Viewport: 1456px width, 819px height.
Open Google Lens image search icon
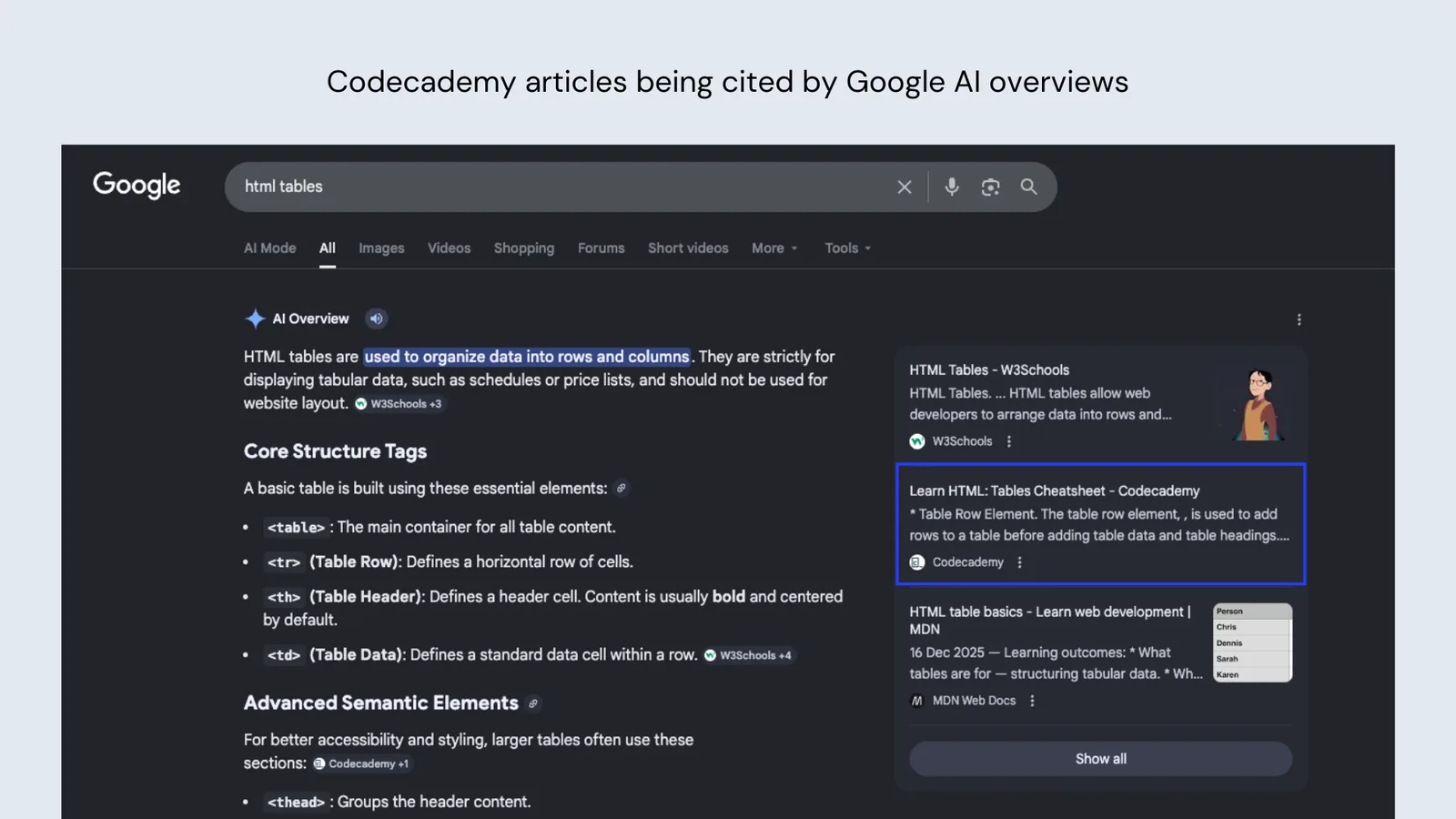[990, 187]
